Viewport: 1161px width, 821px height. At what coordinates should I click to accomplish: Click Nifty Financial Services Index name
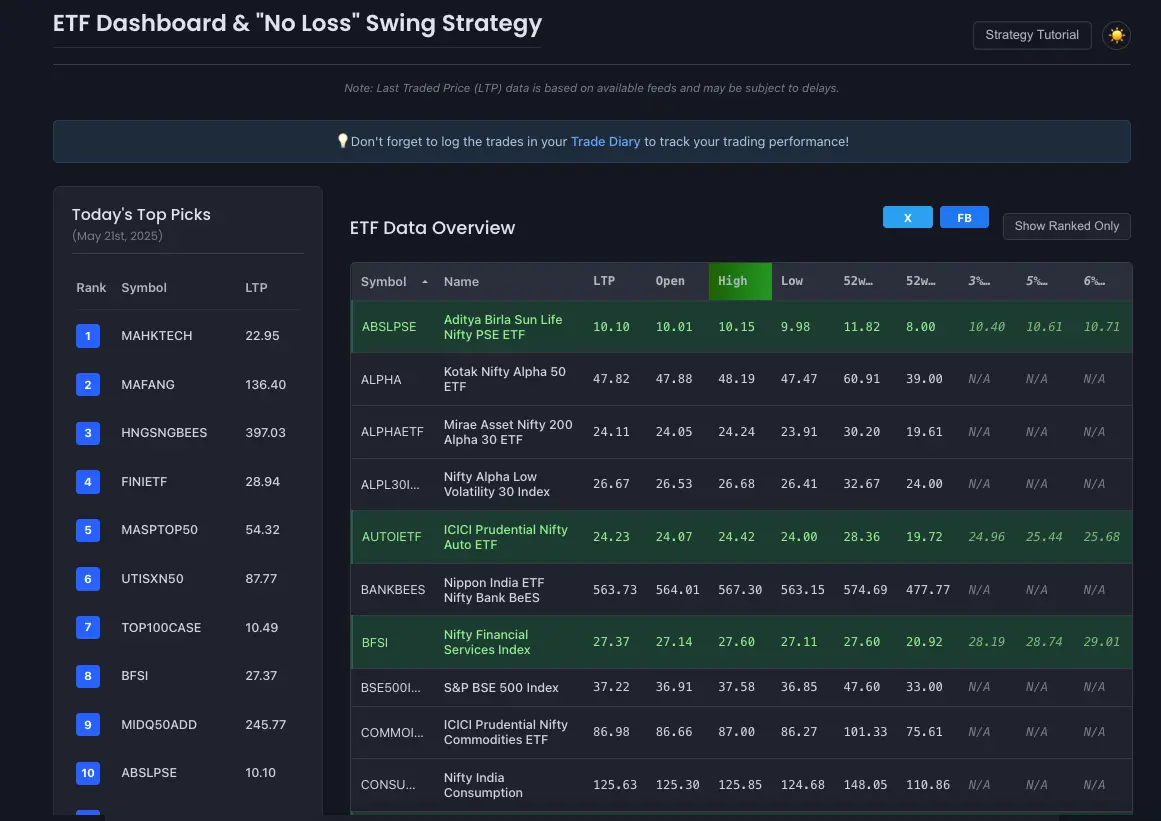click(x=486, y=642)
